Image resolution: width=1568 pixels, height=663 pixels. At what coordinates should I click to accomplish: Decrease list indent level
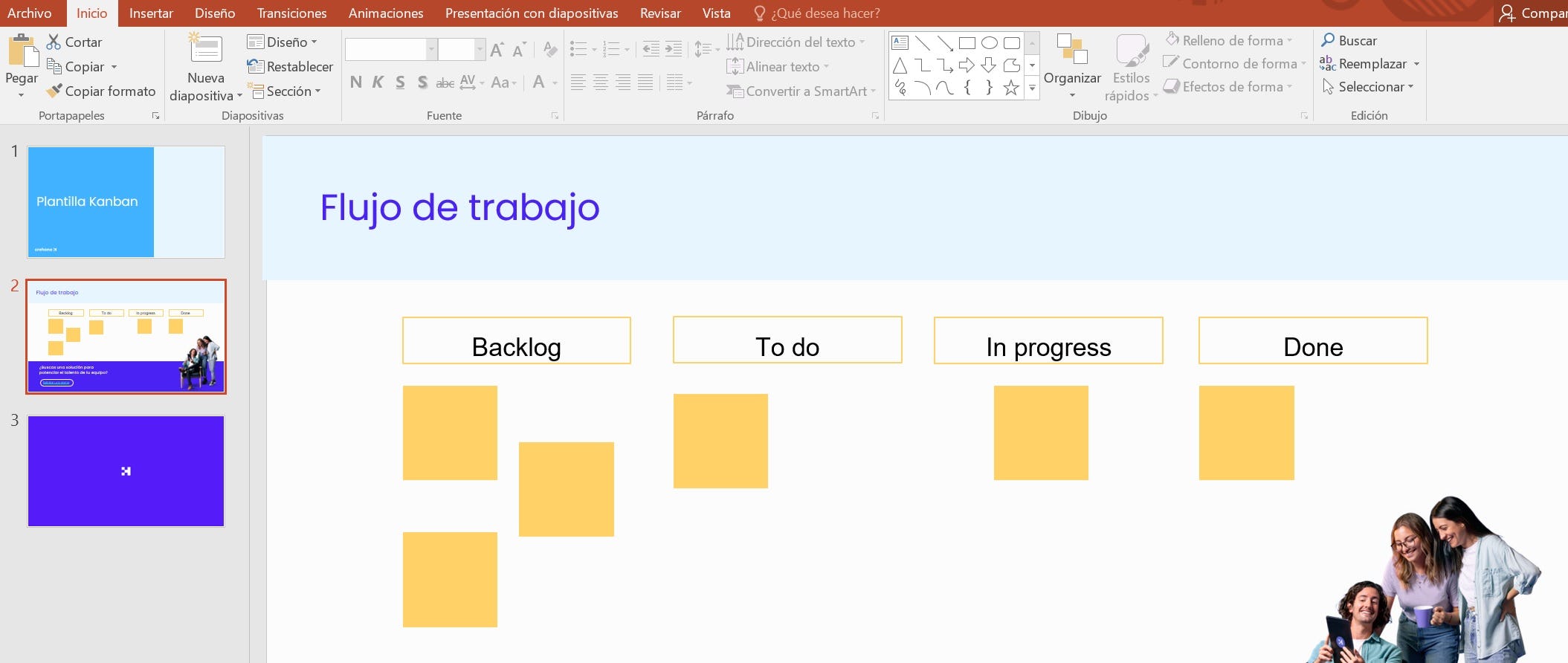pyautogui.click(x=651, y=50)
